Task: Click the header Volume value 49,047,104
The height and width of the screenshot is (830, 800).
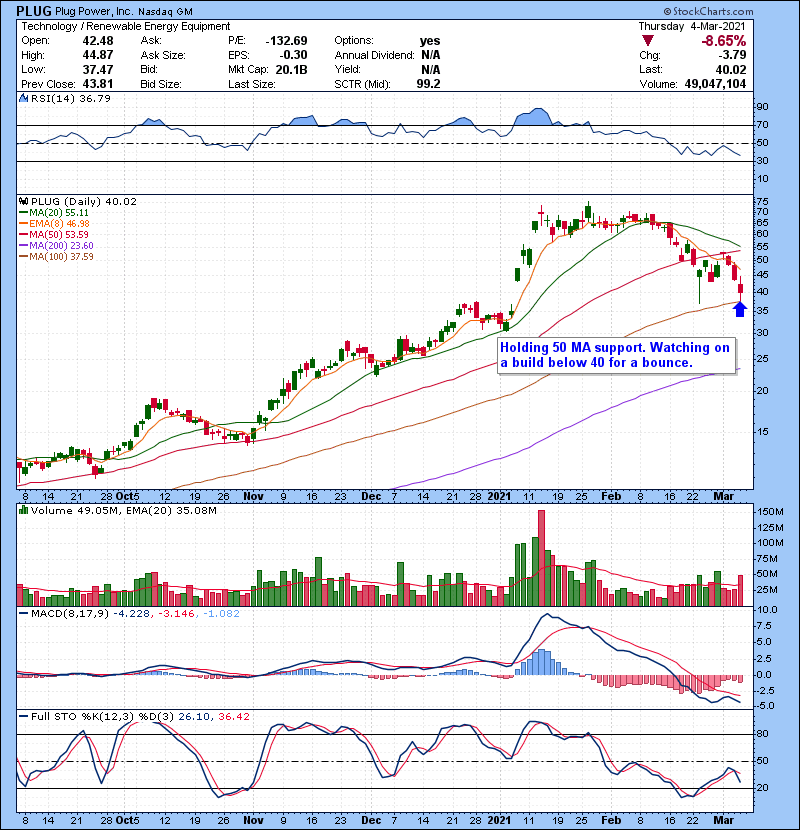Action: point(715,84)
